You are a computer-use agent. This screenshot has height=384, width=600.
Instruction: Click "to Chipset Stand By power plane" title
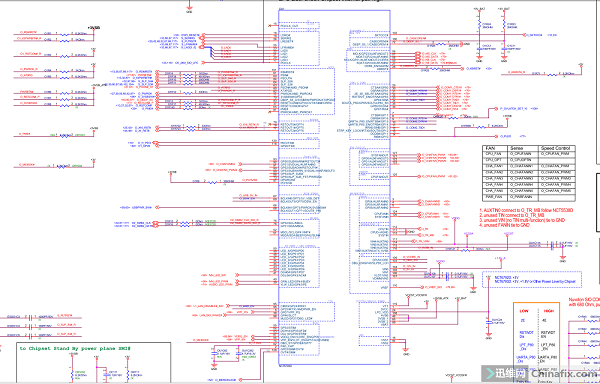tap(75, 348)
